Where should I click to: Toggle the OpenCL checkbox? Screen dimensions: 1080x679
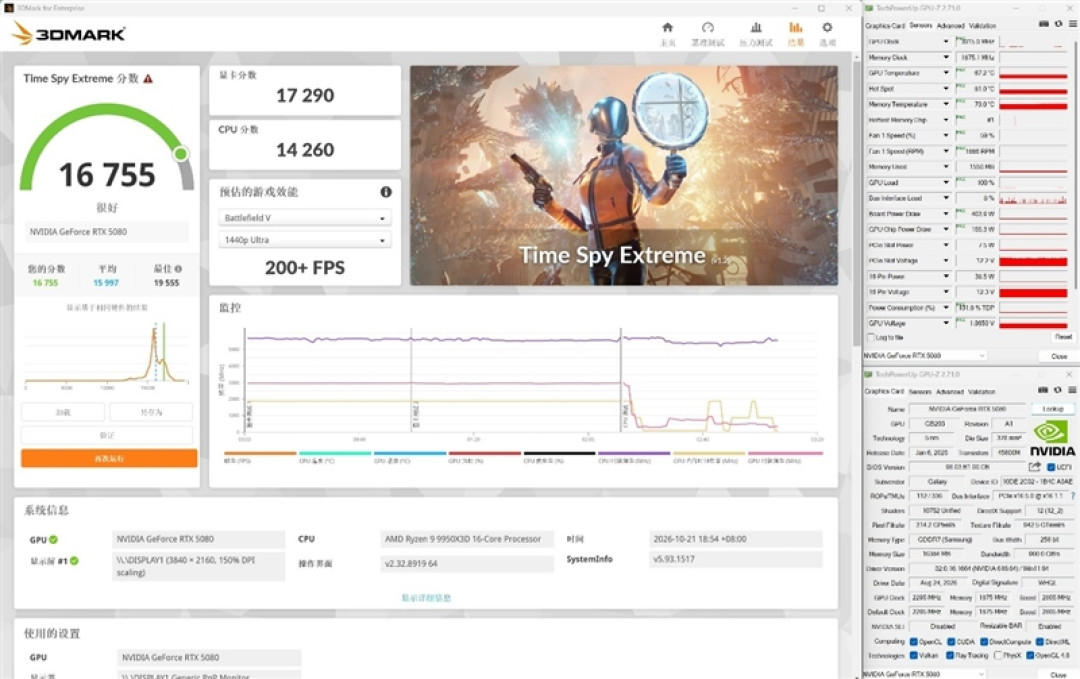[913, 642]
